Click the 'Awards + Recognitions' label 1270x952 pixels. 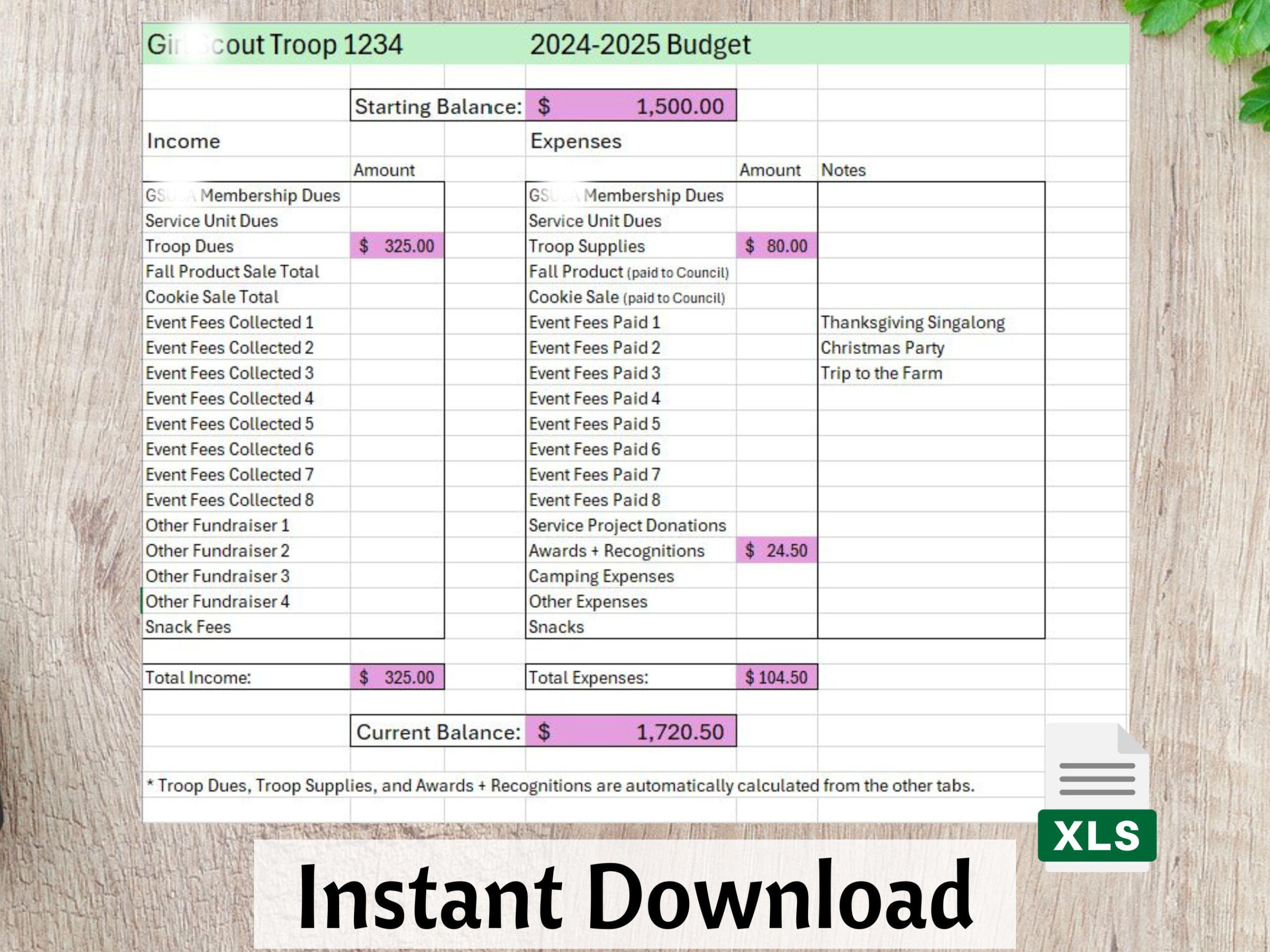tap(616, 551)
